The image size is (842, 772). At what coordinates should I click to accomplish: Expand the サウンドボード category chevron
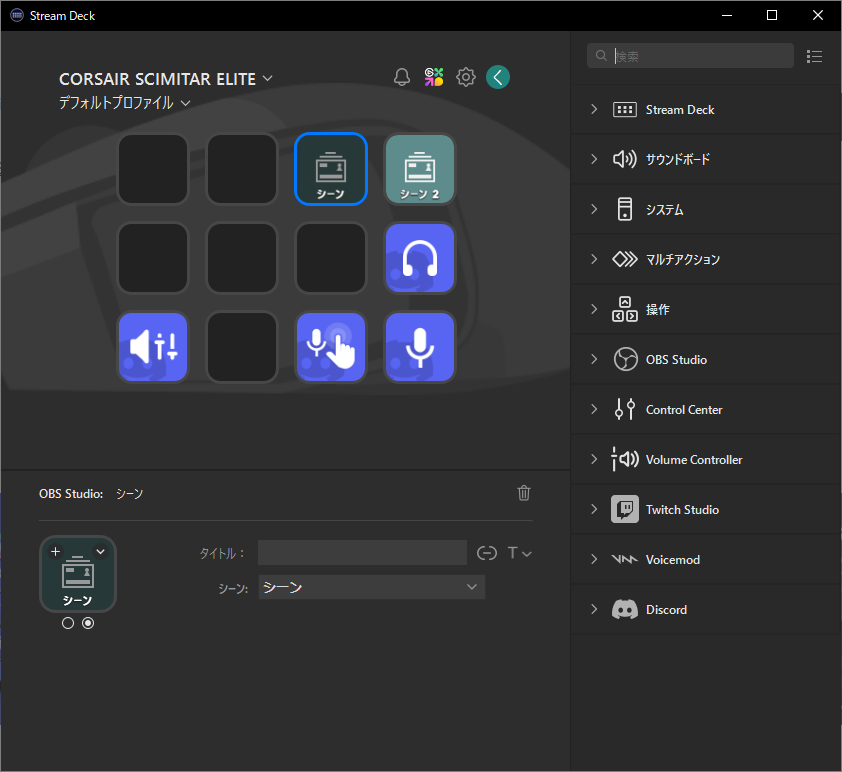point(594,159)
